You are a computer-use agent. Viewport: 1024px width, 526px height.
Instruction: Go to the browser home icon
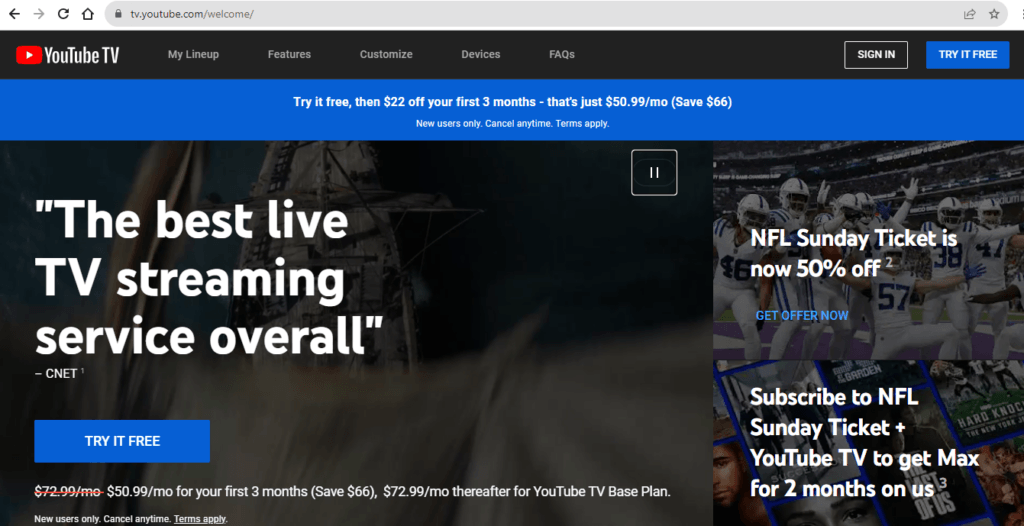[88, 14]
